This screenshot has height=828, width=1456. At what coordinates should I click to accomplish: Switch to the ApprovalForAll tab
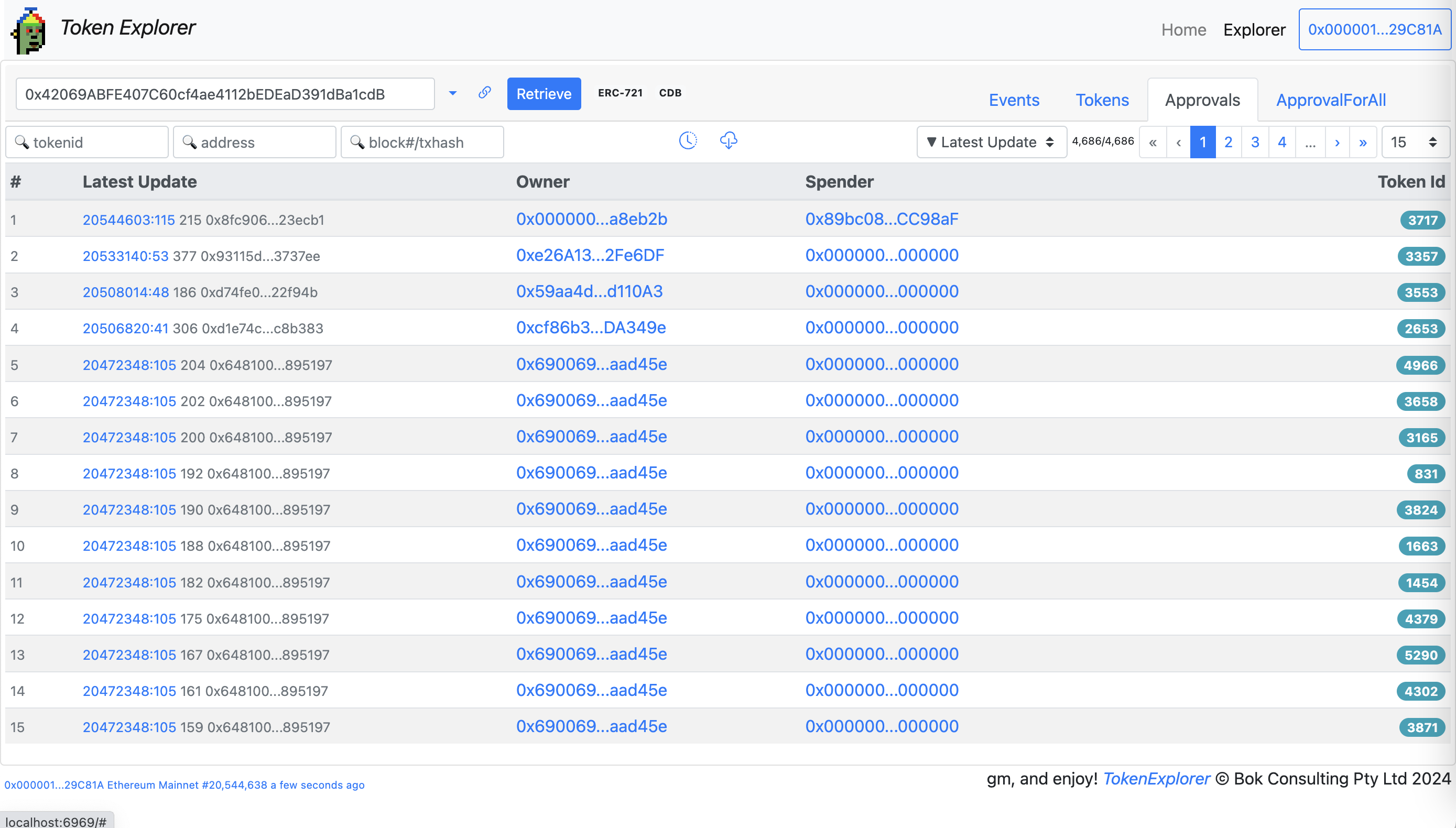coord(1330,100)
